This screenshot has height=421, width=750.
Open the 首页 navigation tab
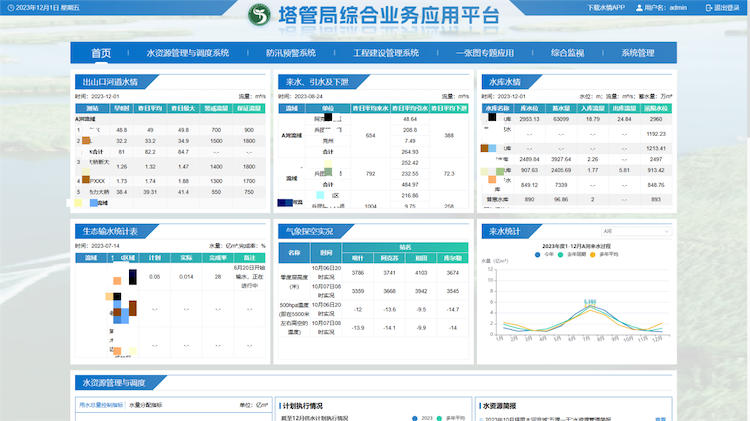click(101, 53)
